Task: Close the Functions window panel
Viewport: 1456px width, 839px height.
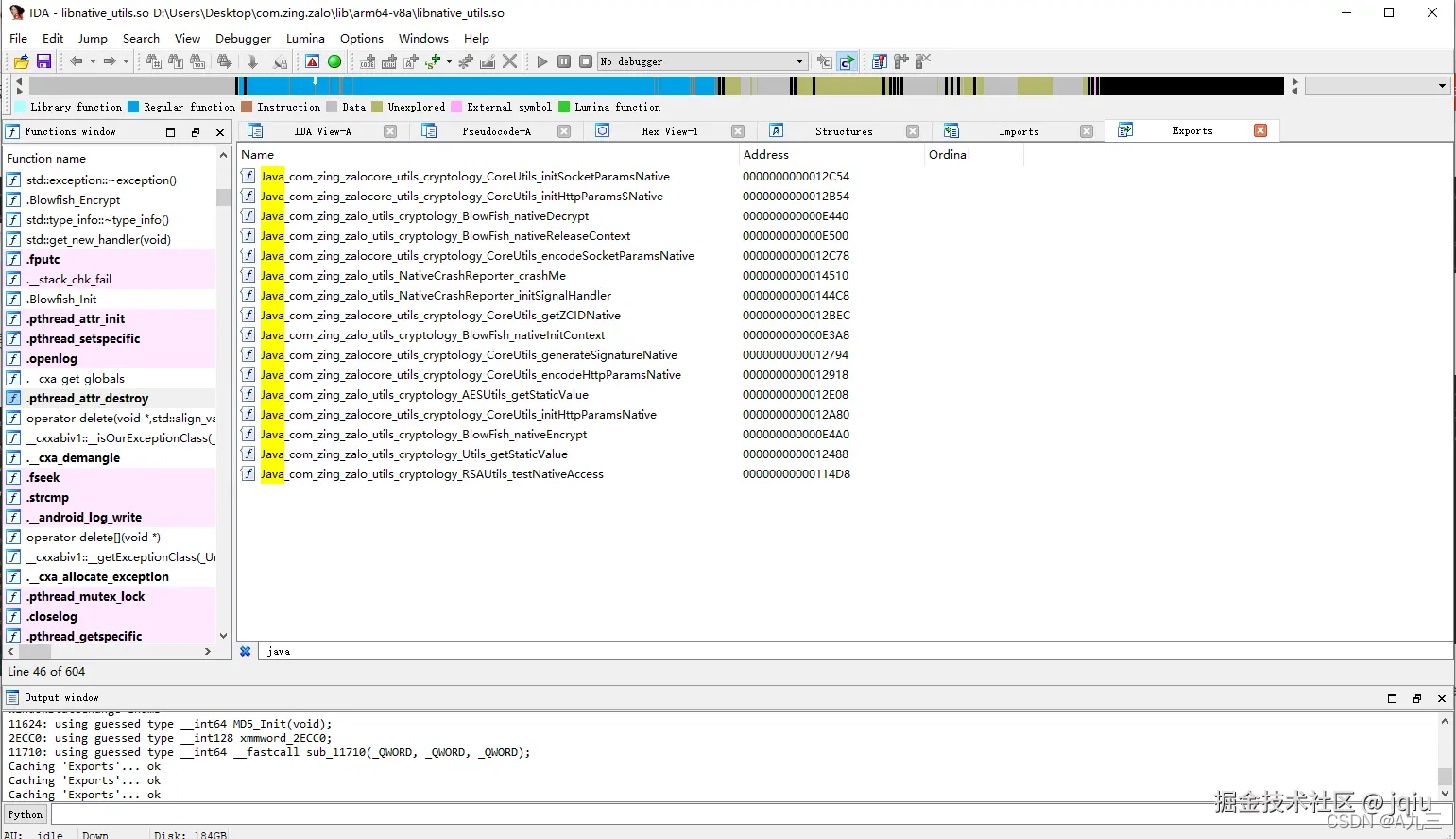Action: [x=220, y=133]
